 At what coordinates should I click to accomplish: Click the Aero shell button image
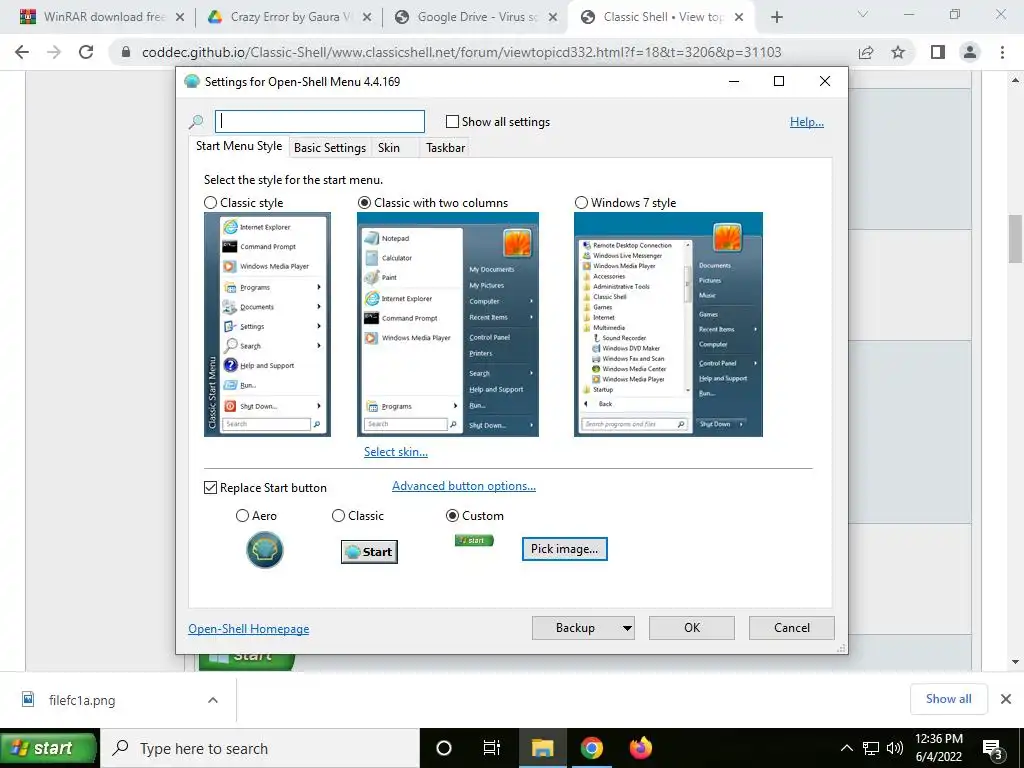[x=264, y=550]
